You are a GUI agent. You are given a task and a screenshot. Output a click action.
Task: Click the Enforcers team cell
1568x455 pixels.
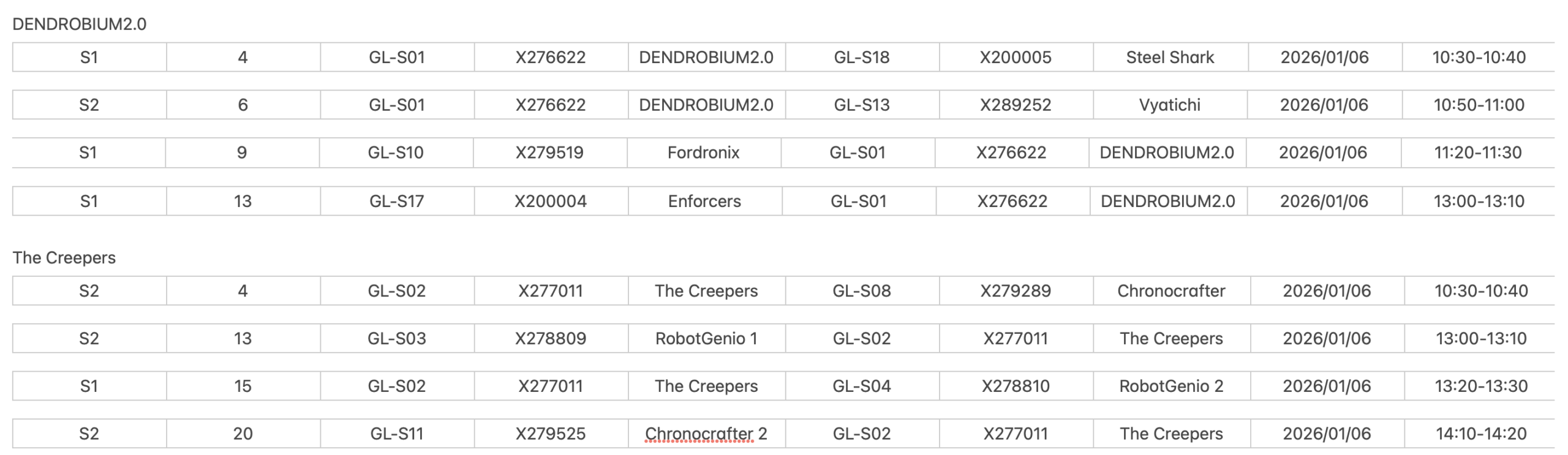[704, 201]
